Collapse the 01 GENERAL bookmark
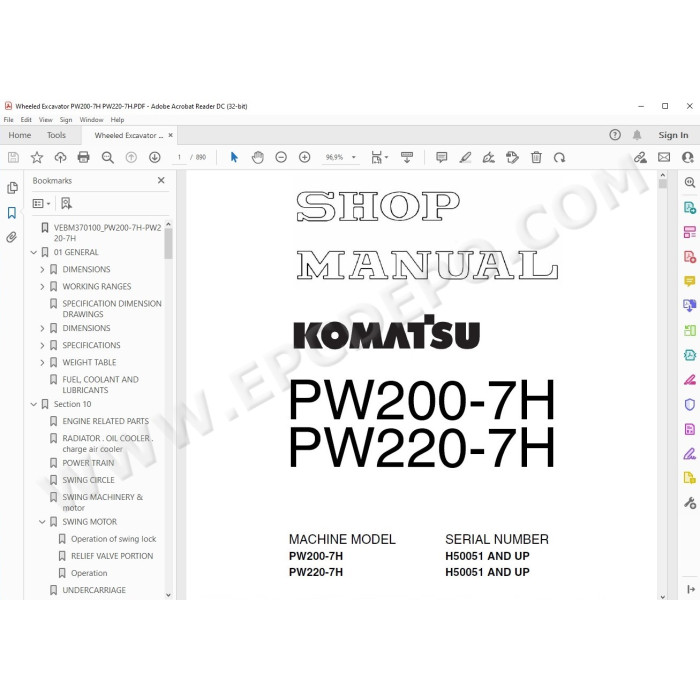The image size is (700, 700). (33, 252)
